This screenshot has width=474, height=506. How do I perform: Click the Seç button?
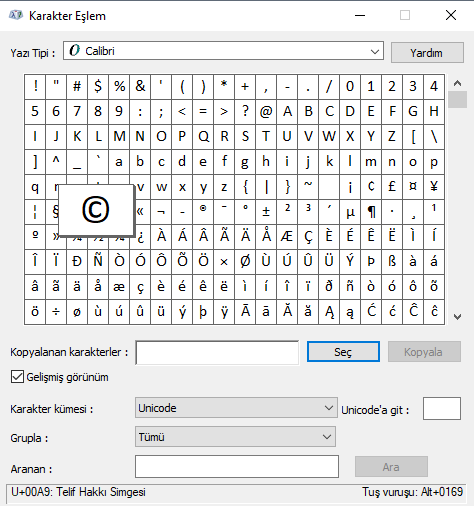343,352
